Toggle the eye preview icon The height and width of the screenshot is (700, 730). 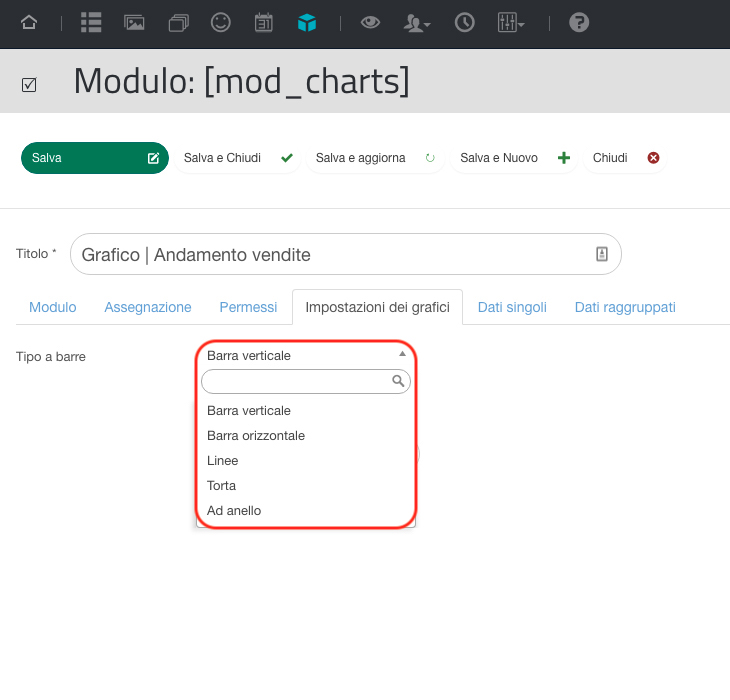coord(370,22)
